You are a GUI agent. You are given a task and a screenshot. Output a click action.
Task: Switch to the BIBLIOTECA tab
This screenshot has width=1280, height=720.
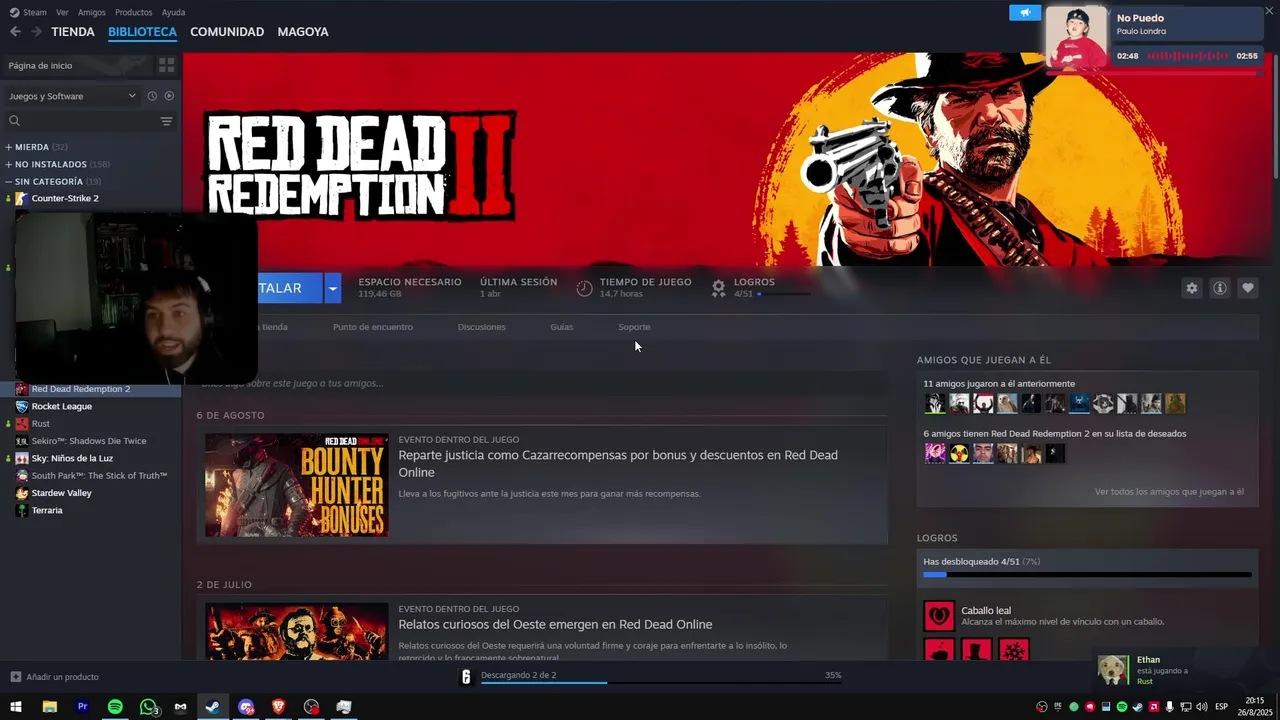click(x=142, y=32)
